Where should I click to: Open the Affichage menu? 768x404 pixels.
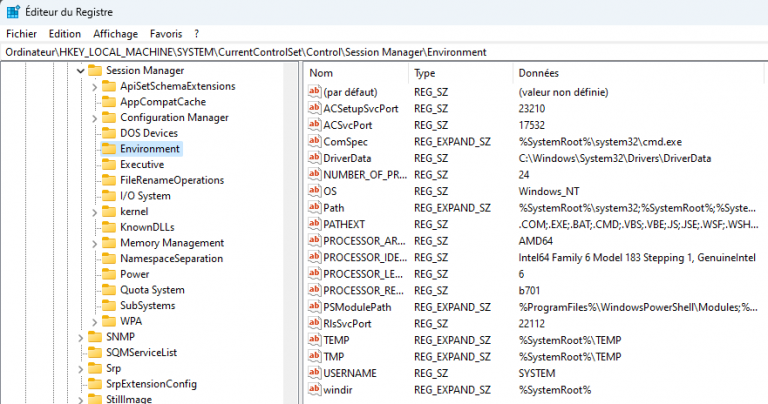pos(116,34)
